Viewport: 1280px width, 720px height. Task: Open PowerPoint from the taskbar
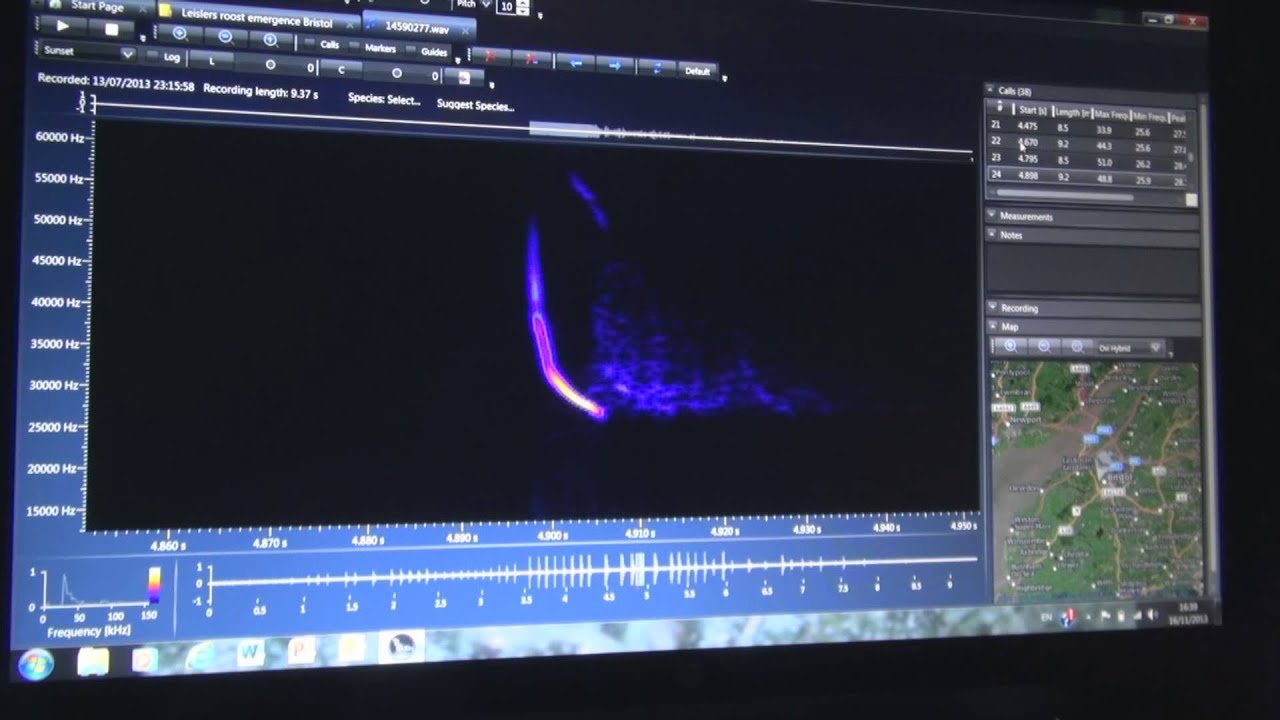pyautogui.click(x=301, y=652)
